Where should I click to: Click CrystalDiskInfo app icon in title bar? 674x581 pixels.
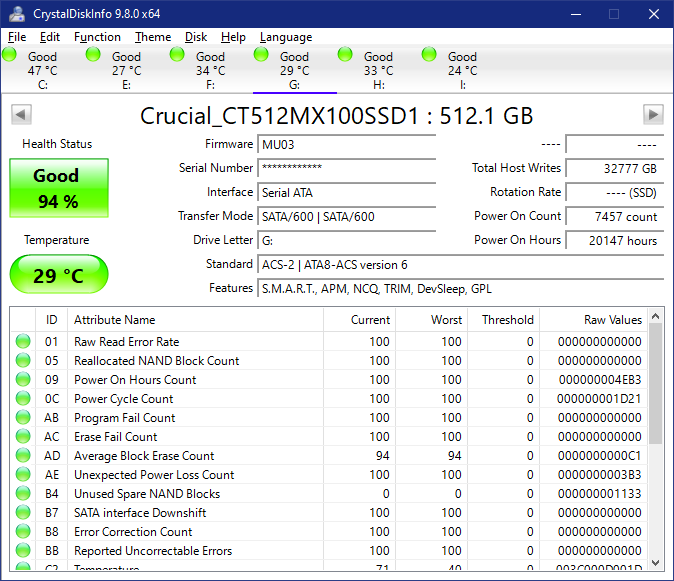tap(17, 14)
